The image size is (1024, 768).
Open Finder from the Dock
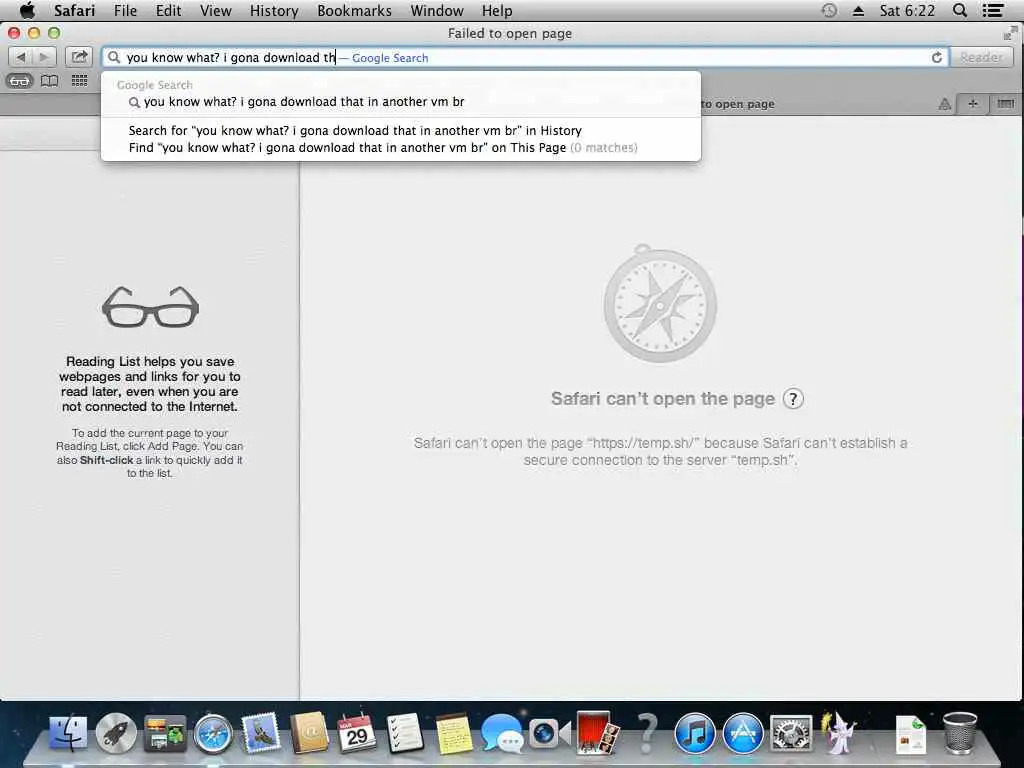[x=68, y=733]
